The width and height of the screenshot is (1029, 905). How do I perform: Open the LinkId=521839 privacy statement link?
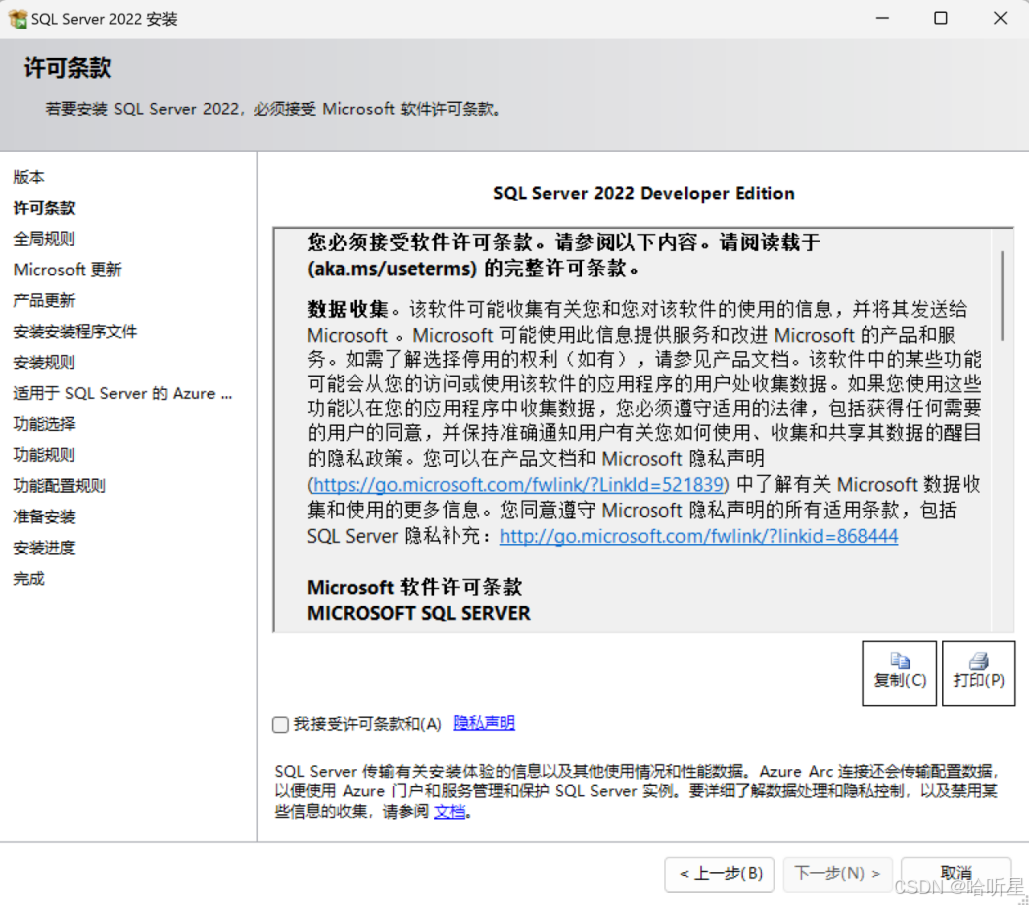(518, 484)
